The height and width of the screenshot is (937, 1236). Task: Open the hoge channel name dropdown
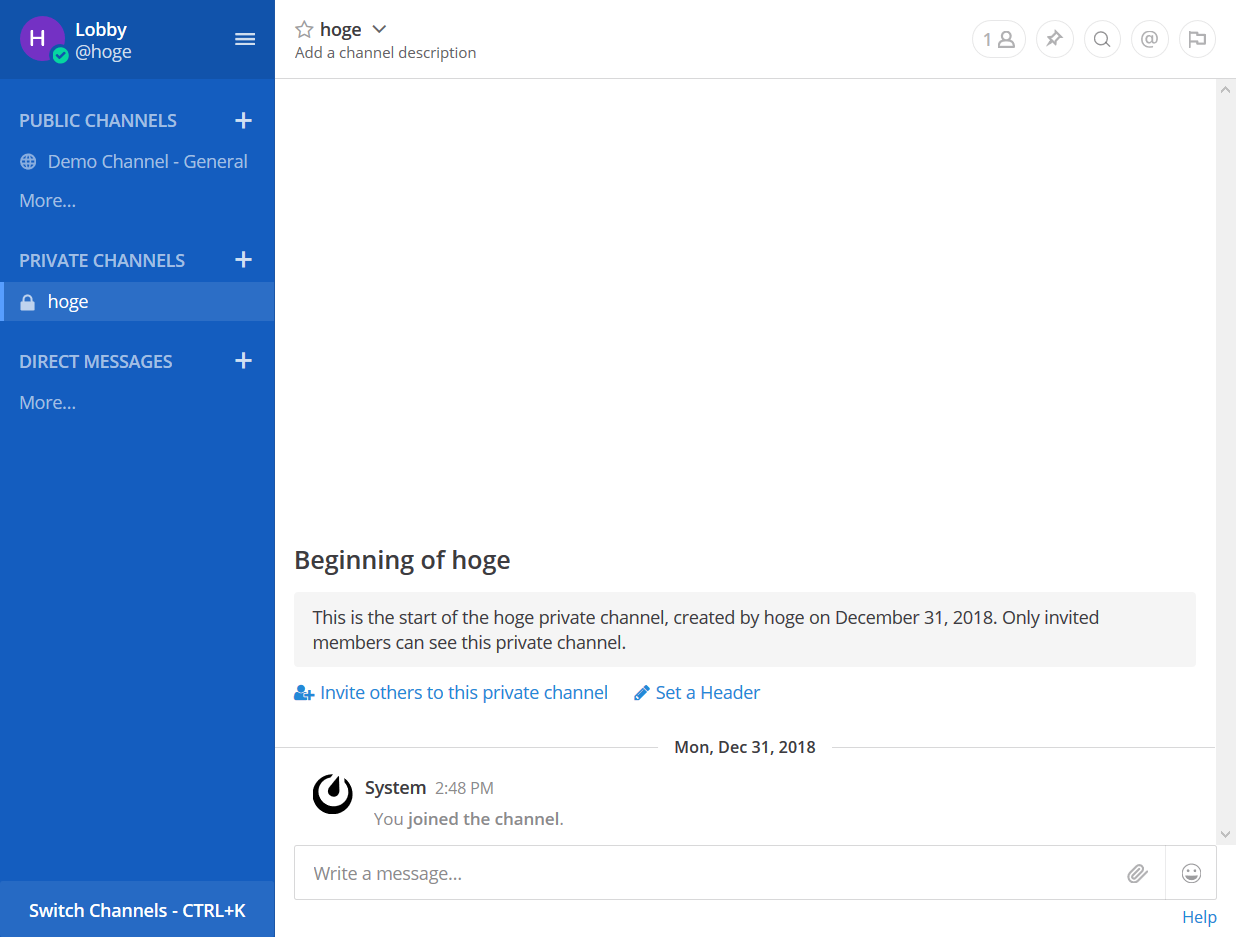(x=379, y=29)
